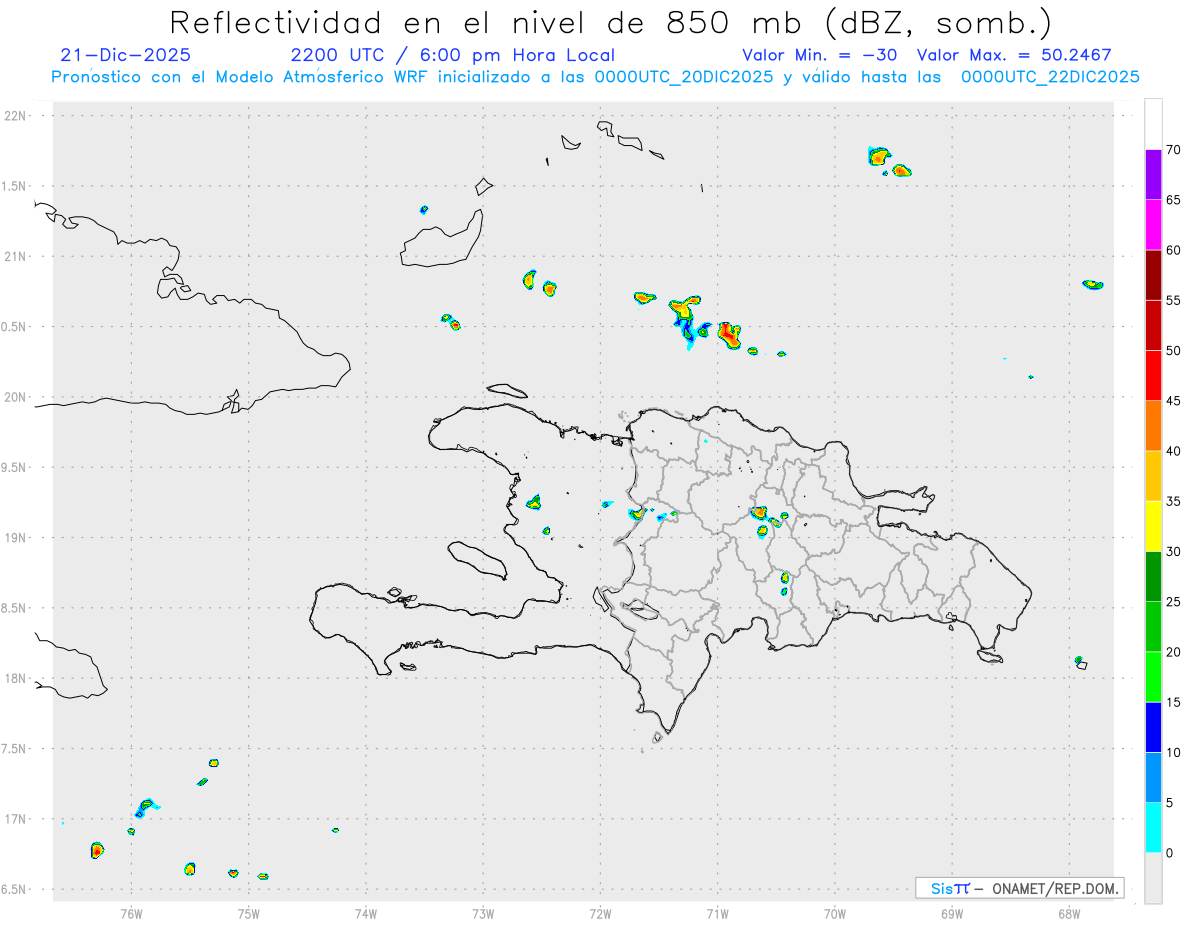Screen dimensions: 1200x927
Task: Click the colorbar scale value '50'
Action: 1174,351
